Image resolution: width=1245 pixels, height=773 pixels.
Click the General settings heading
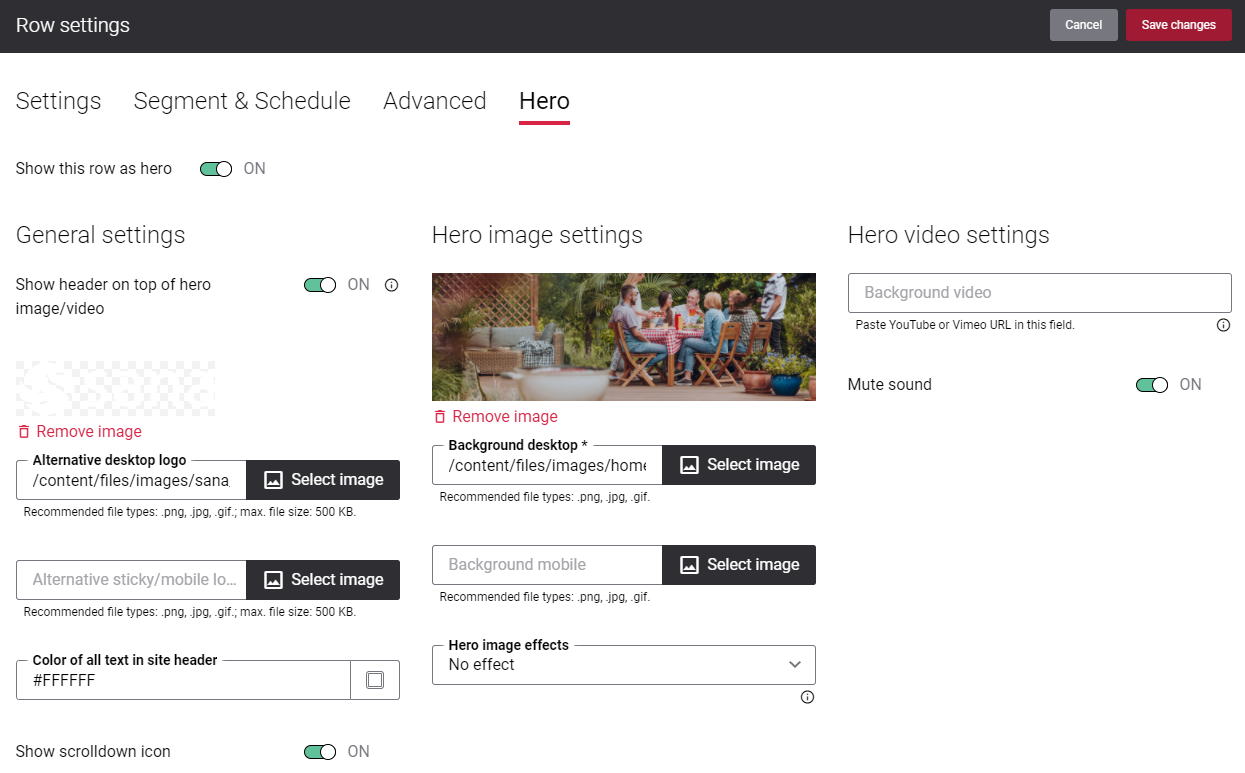[x=101, y=235]
